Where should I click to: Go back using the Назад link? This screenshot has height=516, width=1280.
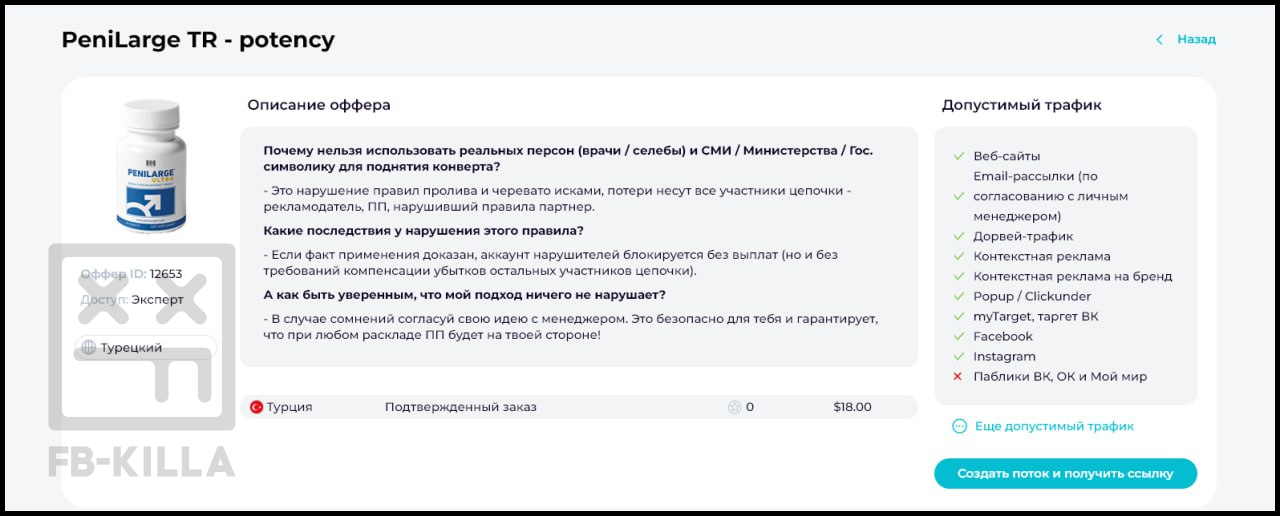[x=1196, y=40]
